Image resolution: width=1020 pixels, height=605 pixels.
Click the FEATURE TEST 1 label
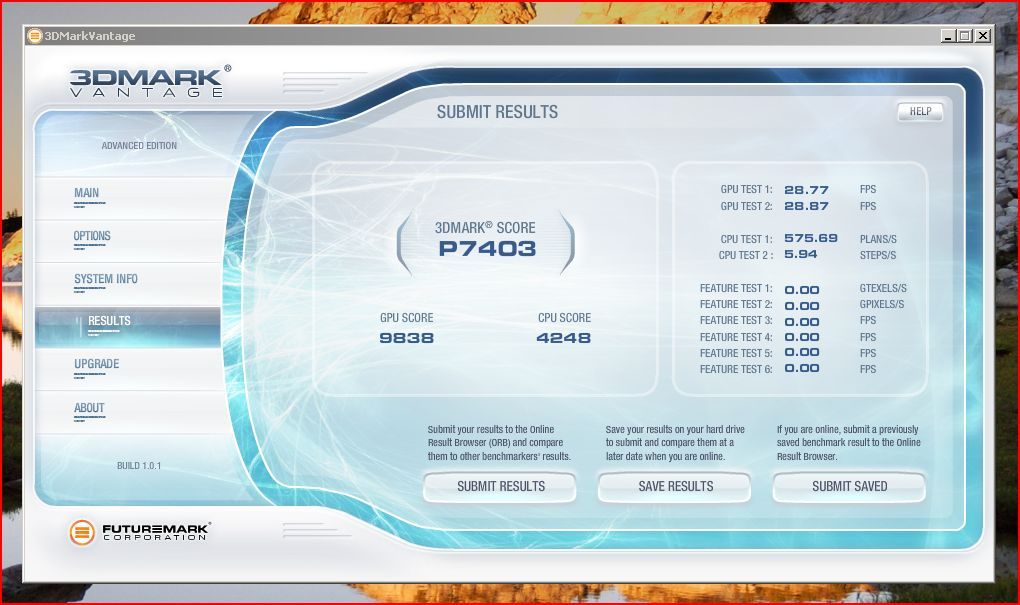pos(736,288)
